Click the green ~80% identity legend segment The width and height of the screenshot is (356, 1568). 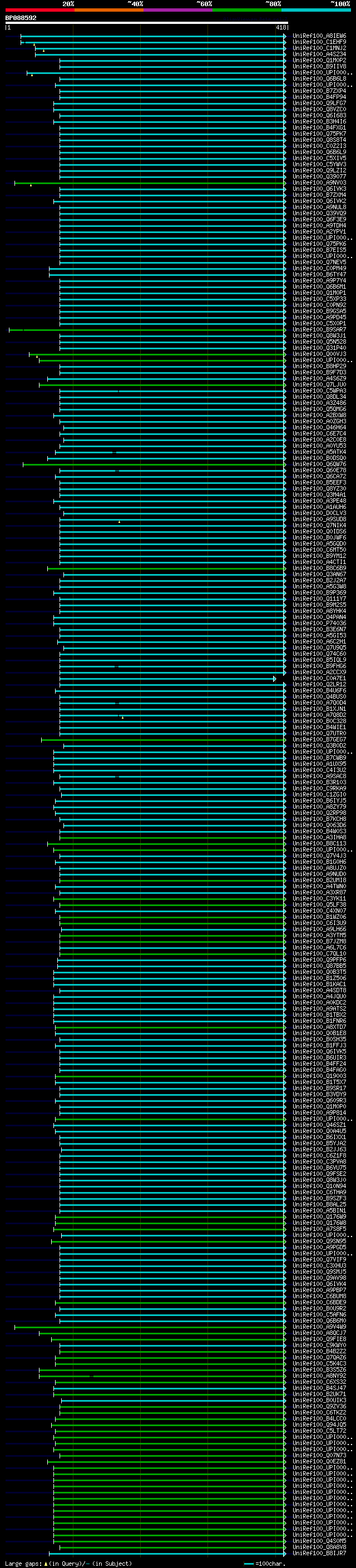point(247,10)
